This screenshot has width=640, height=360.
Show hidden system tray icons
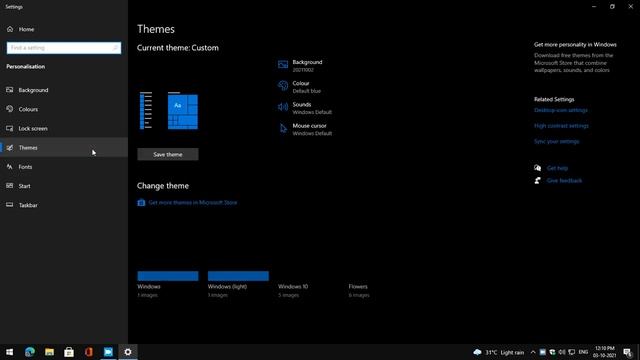[x=533, y=352]
